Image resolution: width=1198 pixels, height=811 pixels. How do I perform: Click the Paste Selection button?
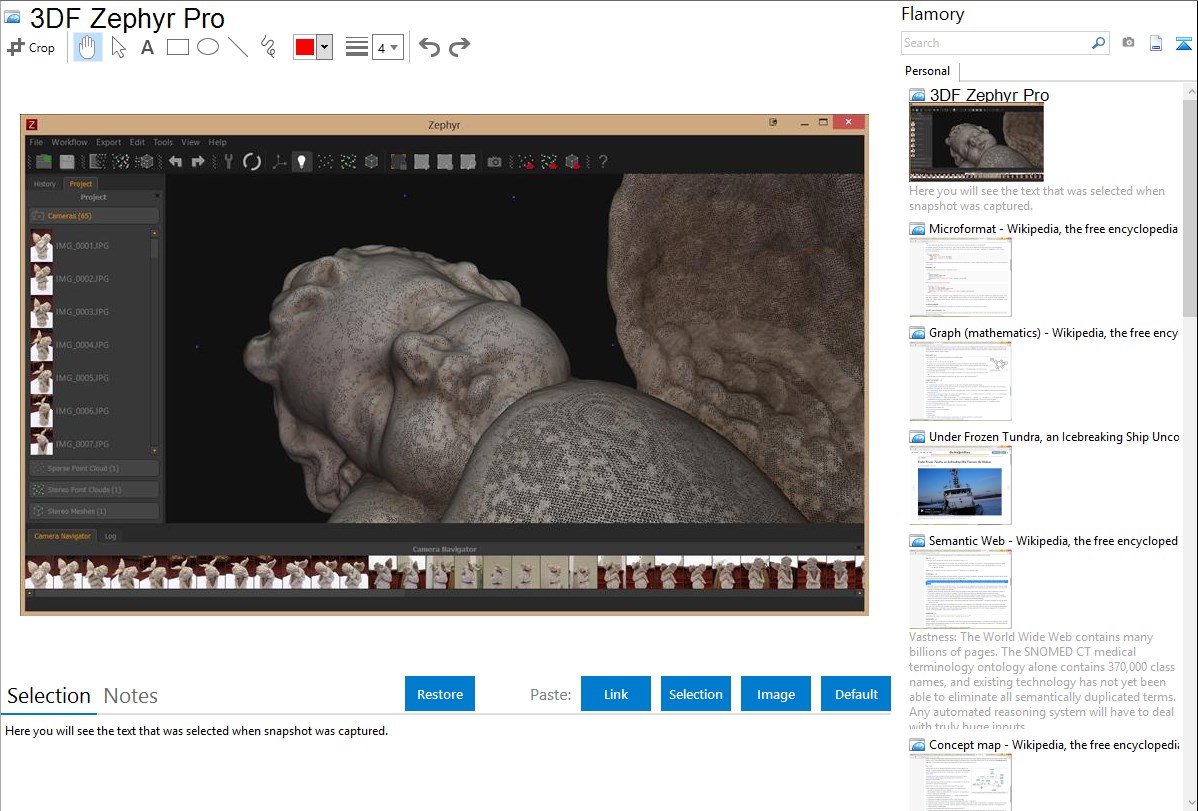(695, 694)
